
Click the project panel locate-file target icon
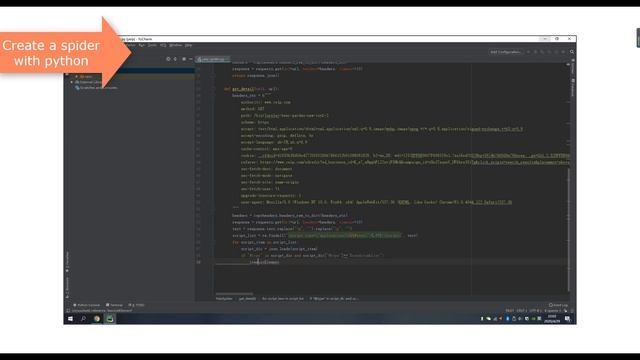168,59
